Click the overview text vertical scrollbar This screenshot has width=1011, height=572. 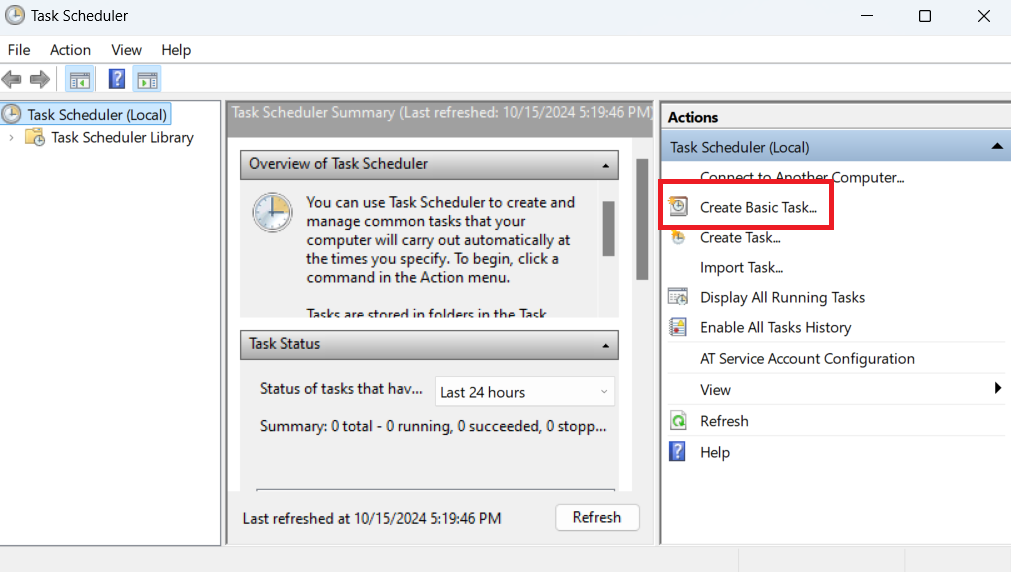point(608,228)
